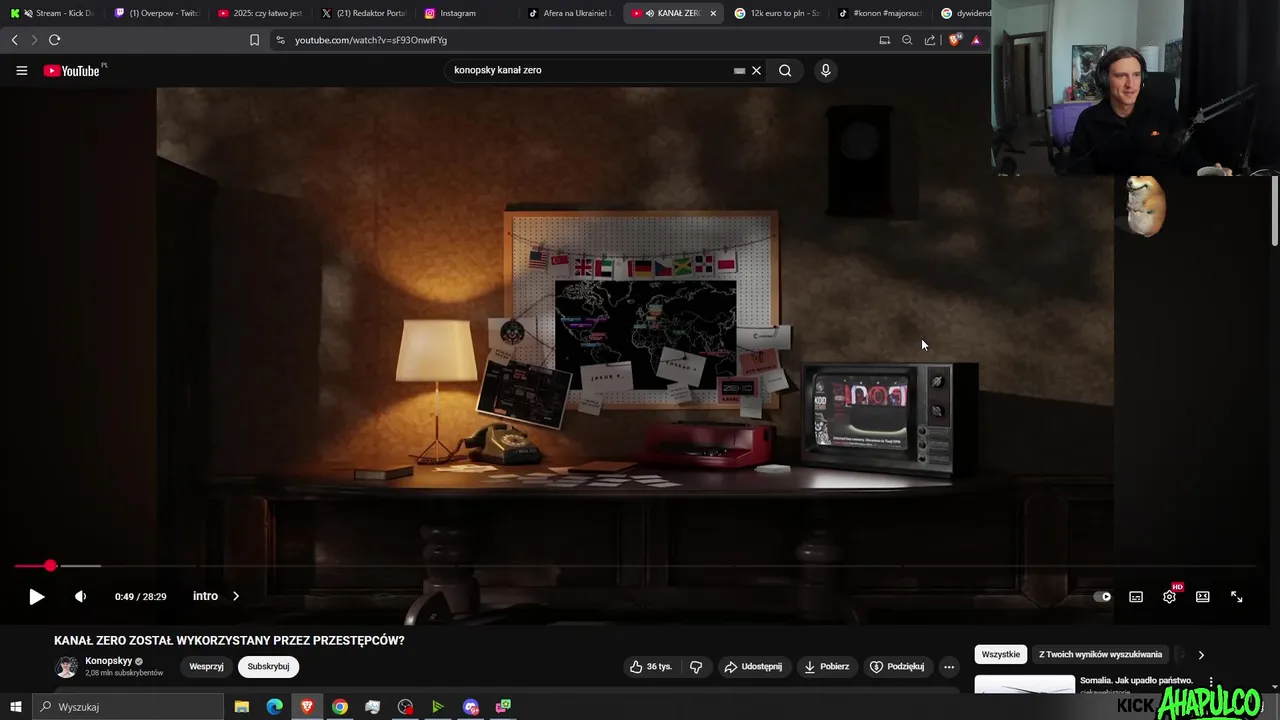The image size is (1280, 720).
Task: Open the chapter list via the intro arrow
Action: pos(236,596)
